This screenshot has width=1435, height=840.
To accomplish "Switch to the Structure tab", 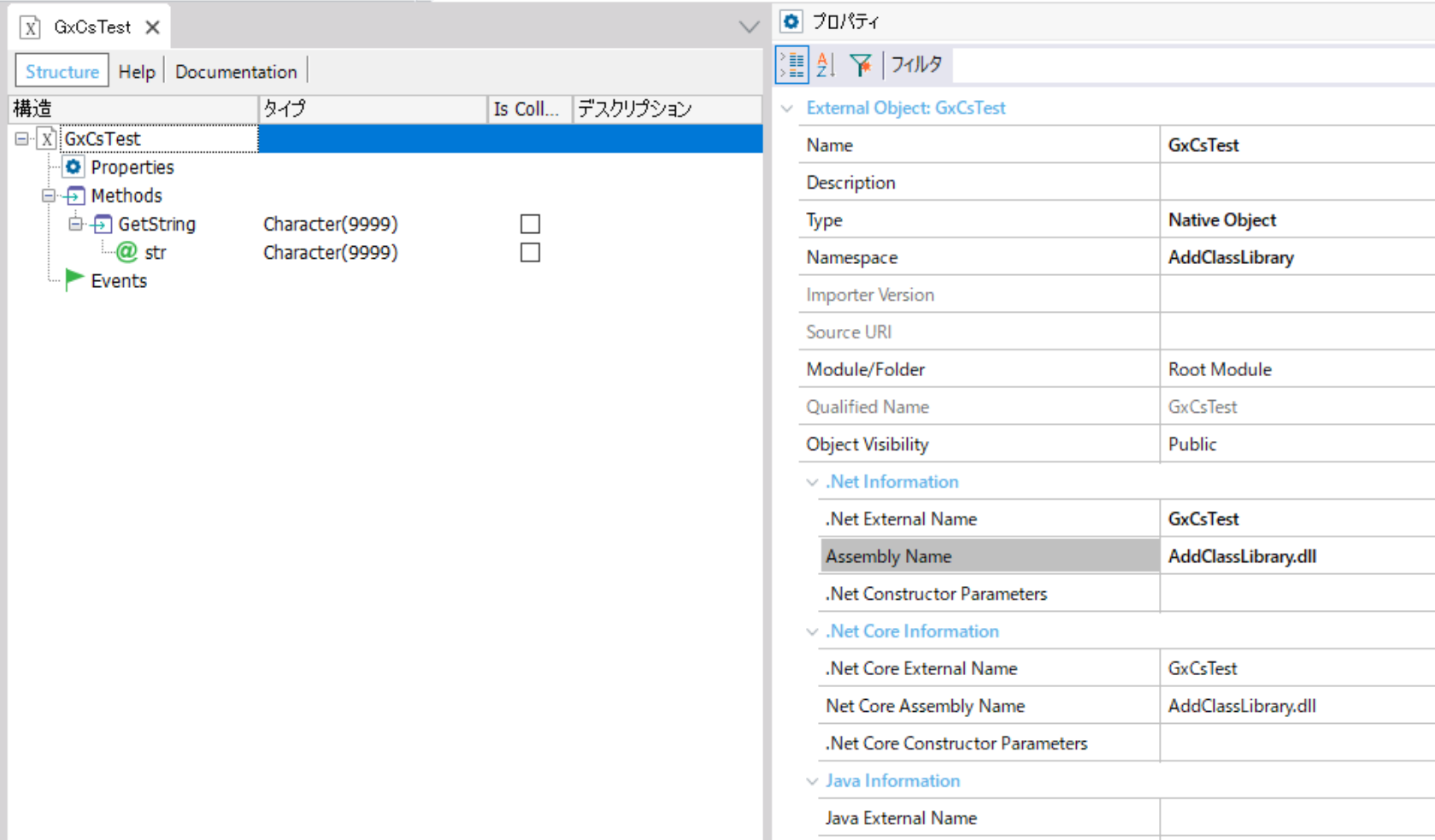I will pos(62,71).
